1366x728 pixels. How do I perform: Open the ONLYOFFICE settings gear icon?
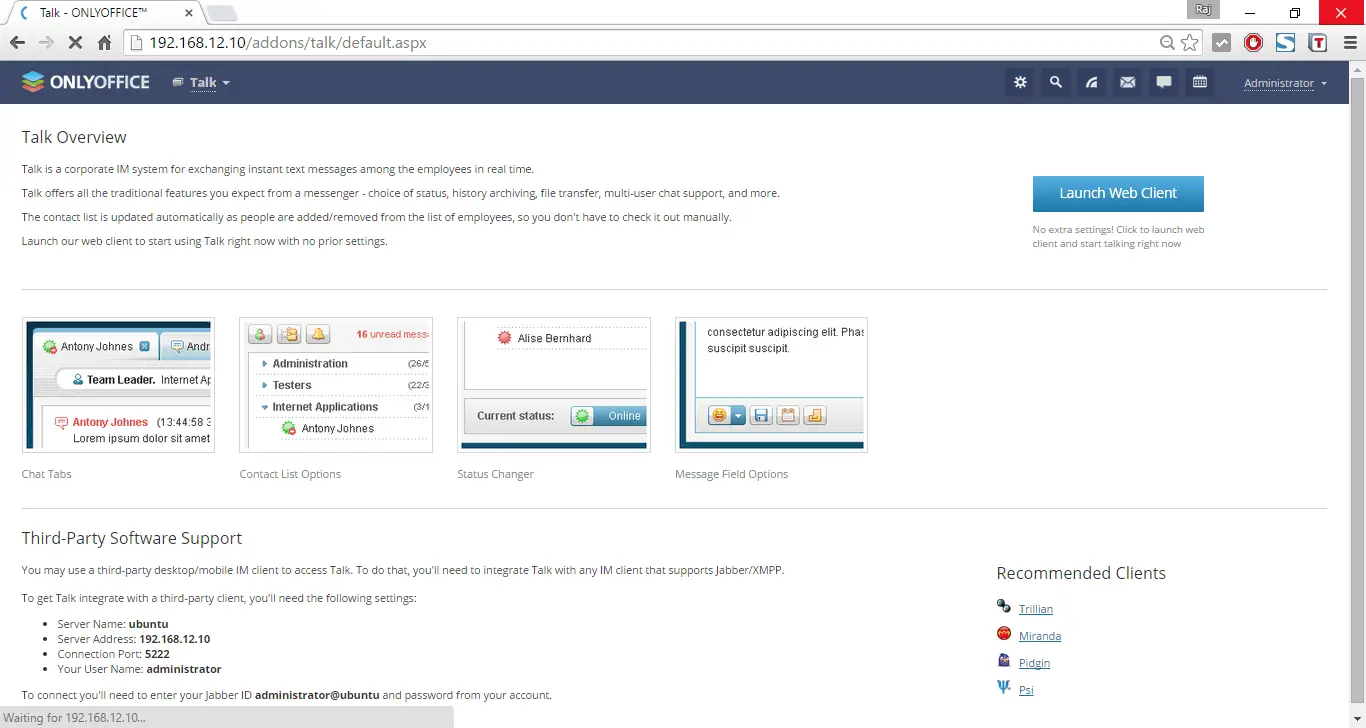click(1020, 82)
